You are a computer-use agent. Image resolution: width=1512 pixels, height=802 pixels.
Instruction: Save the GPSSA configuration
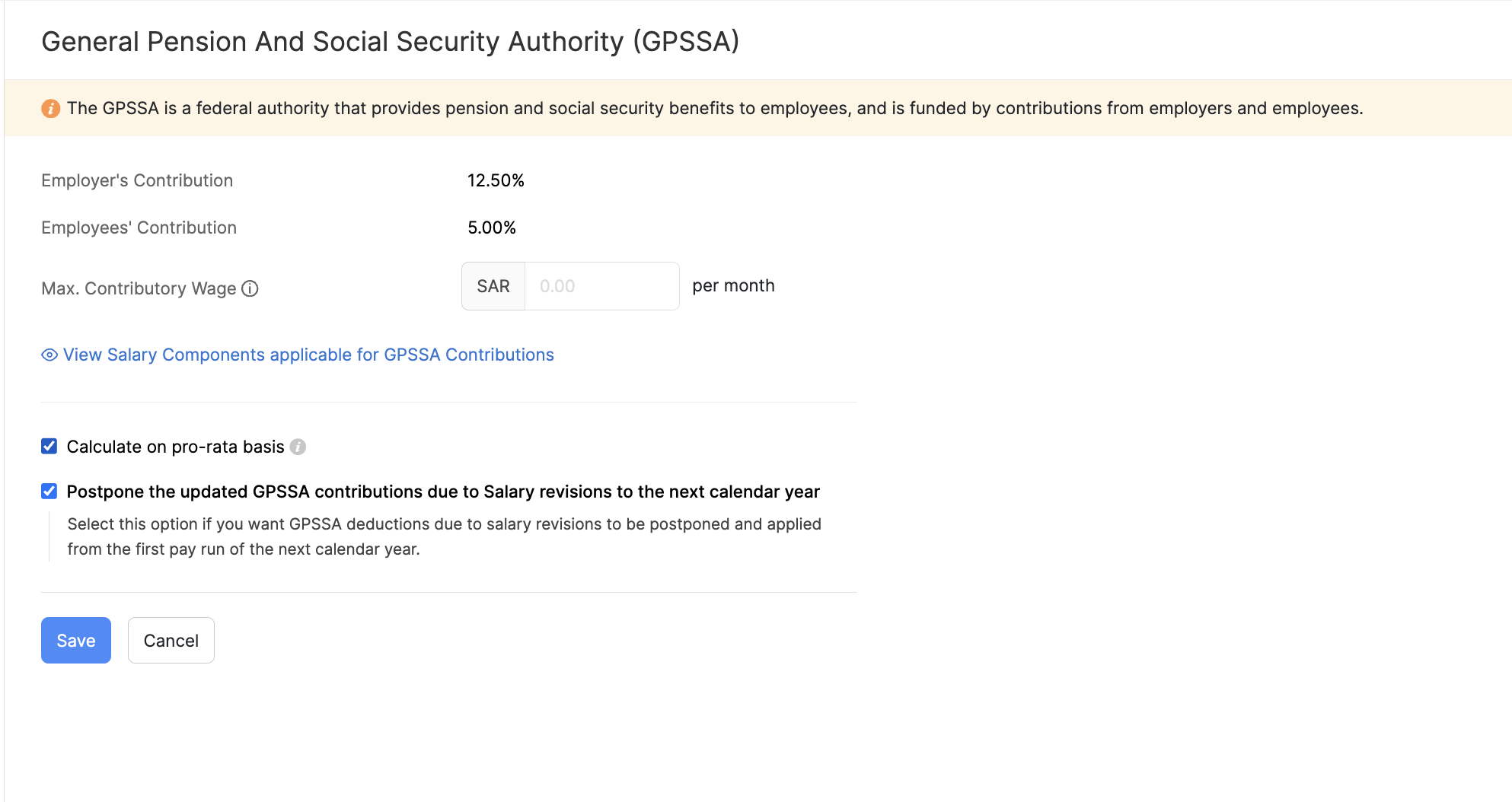[x=75, y=640]
